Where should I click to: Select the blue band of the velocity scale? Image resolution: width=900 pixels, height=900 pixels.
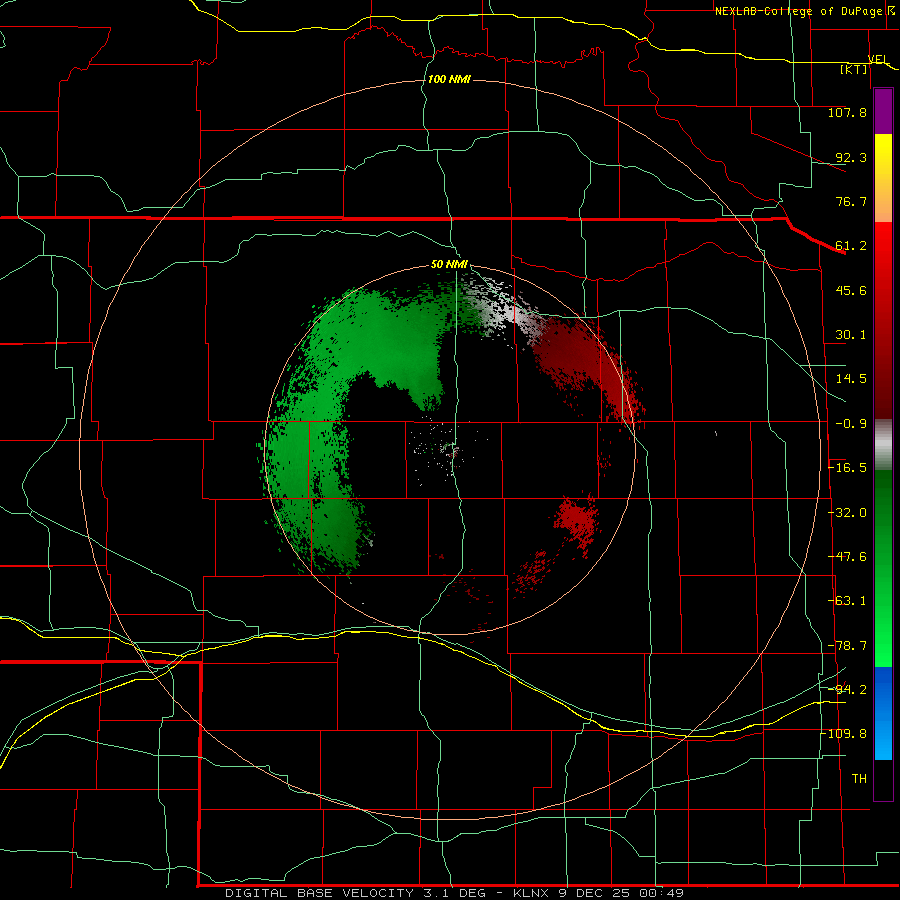tap(883, 713)
